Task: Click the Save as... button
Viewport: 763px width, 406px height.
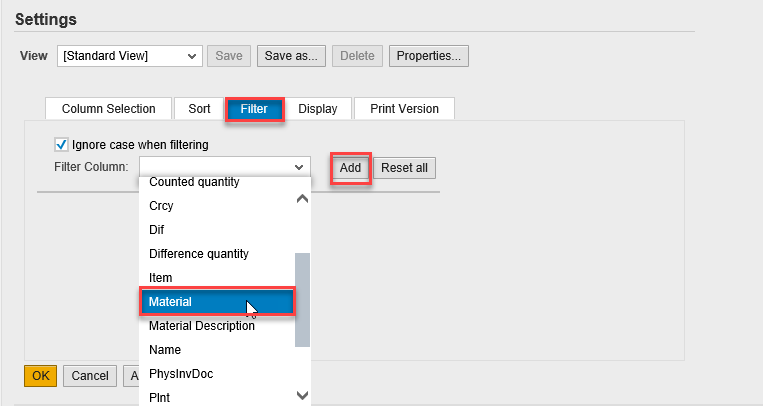Action: [291, 56]
